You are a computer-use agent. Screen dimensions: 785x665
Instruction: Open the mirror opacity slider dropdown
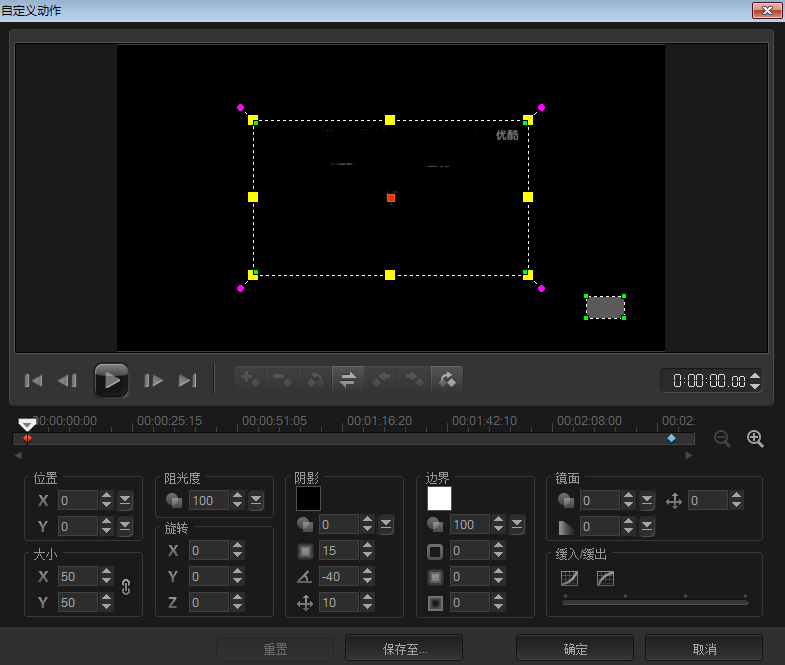click(x=647, y=500)
